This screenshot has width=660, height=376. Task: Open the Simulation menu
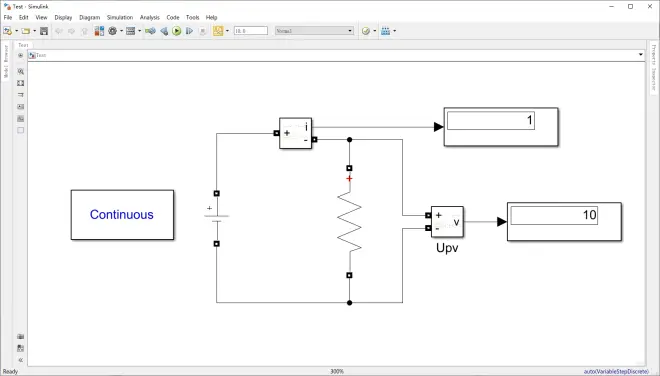click(120, 17)
